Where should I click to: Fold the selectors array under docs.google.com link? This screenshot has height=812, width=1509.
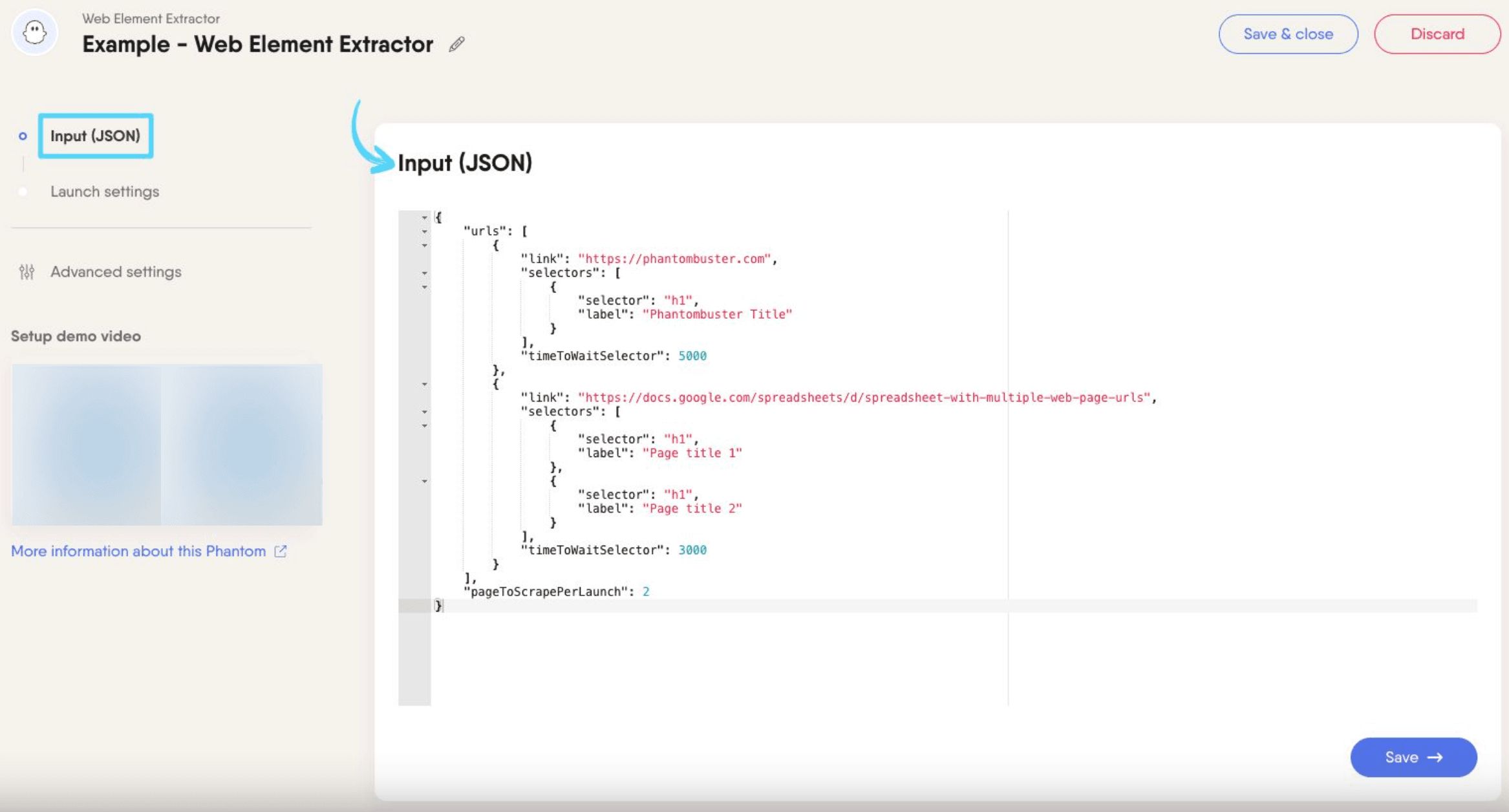(424, 411)
